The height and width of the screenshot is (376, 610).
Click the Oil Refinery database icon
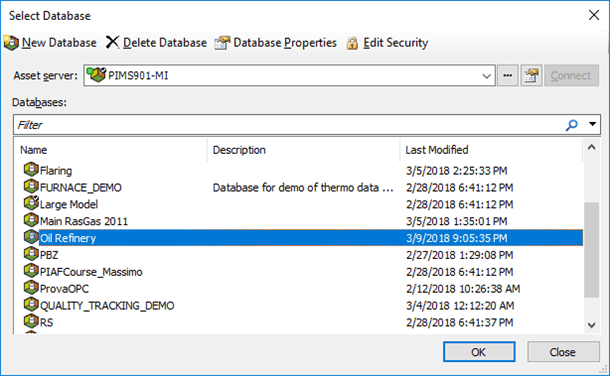[31, 237]
